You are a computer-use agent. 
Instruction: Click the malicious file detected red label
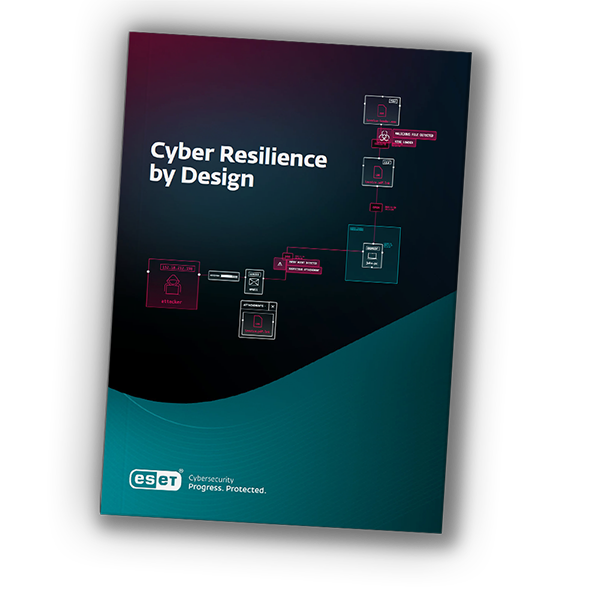point(417,134)
